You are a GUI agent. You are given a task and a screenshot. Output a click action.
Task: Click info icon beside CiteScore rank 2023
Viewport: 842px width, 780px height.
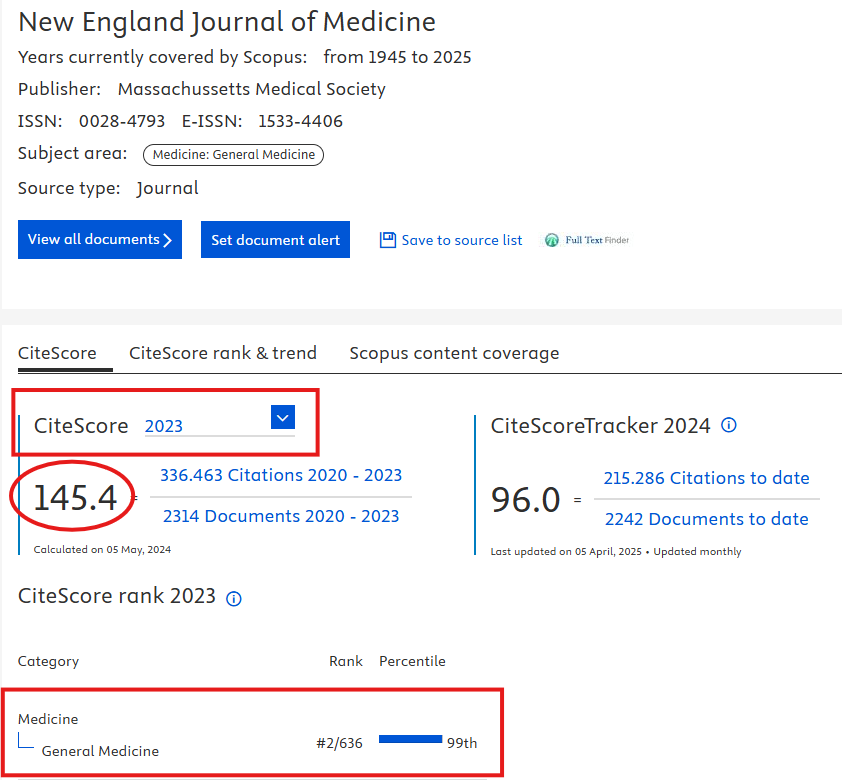click(234, 598)
